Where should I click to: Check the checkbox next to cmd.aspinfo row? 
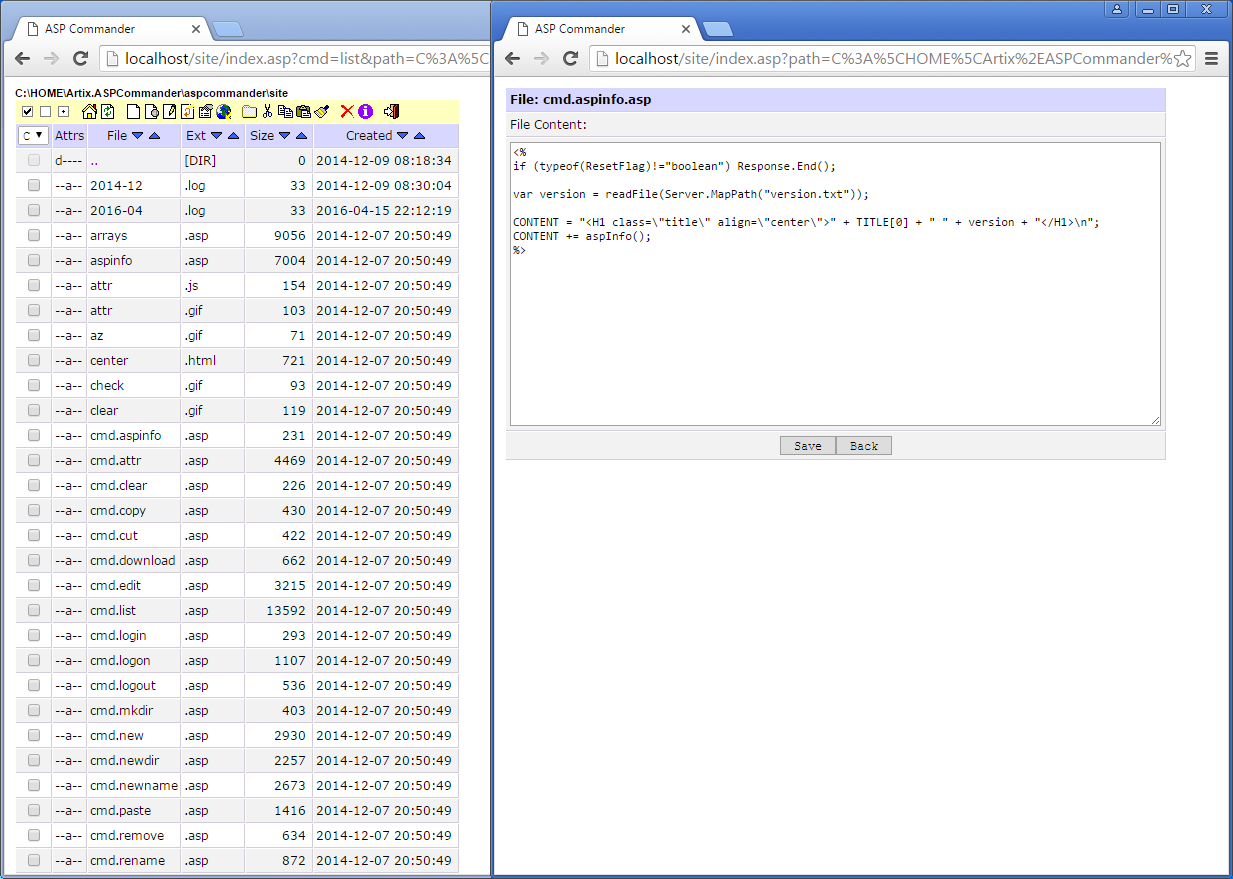coord(33,435)
